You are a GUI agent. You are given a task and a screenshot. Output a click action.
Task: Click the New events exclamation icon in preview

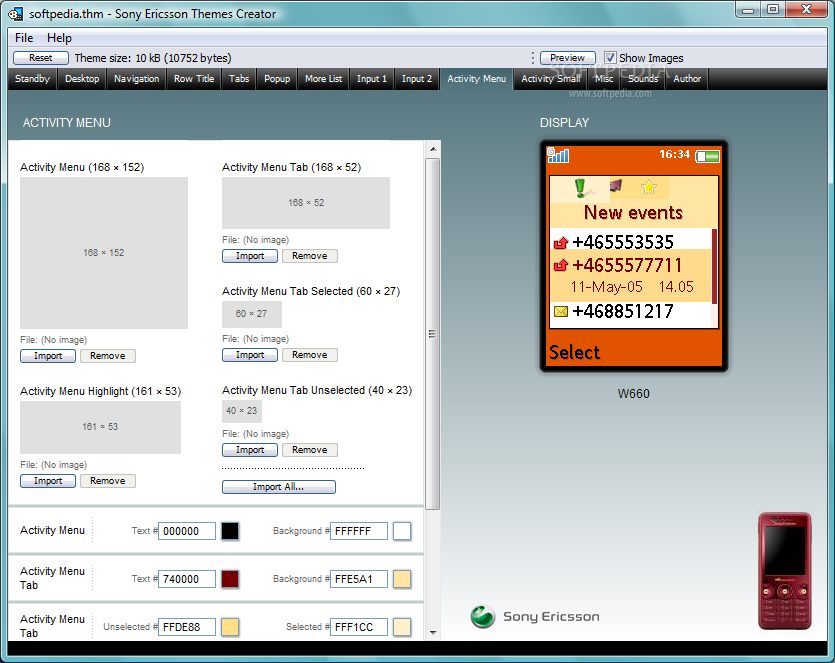(579, 188)
